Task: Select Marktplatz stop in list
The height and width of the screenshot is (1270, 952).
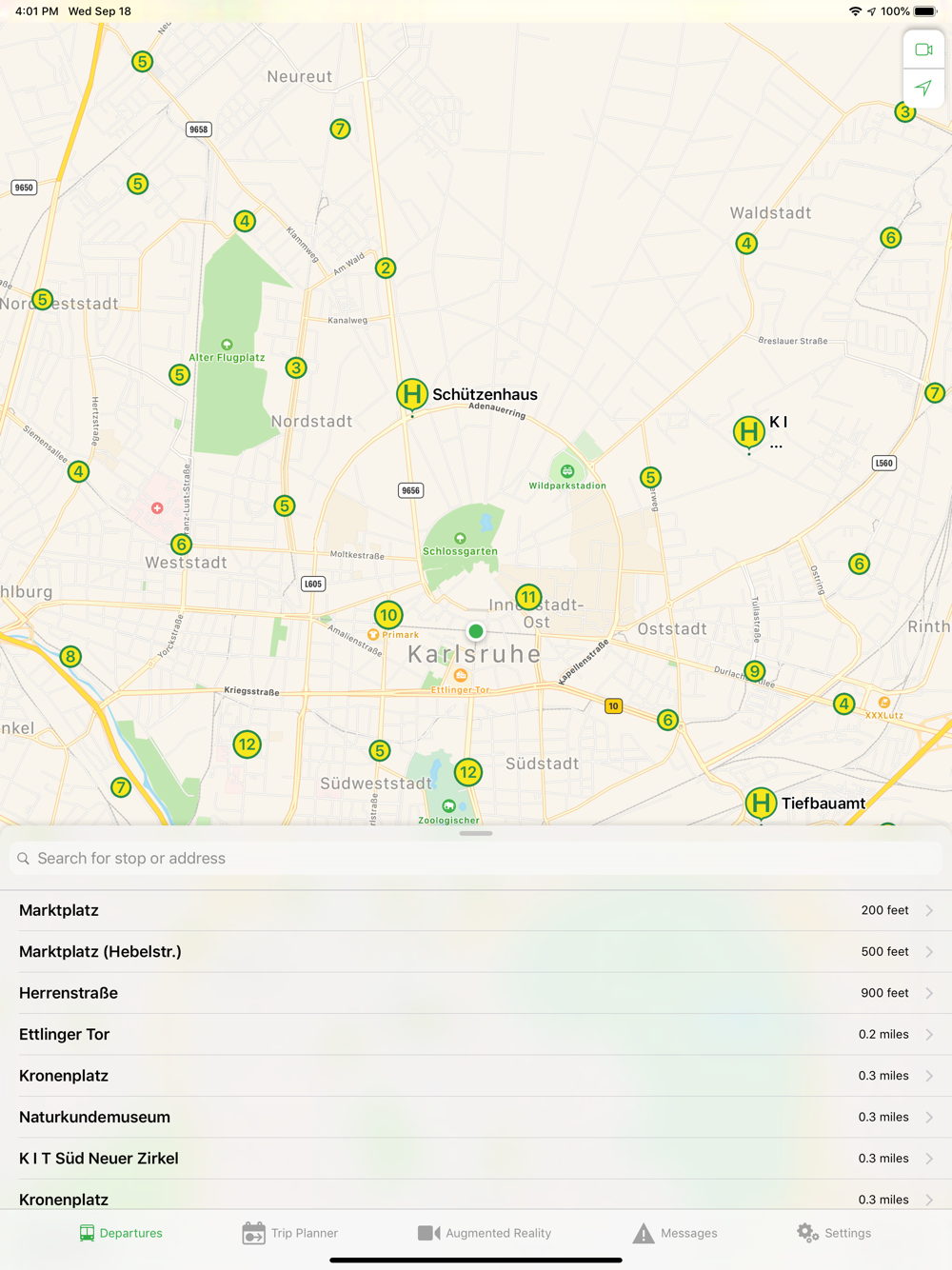Action: (476, 910)
